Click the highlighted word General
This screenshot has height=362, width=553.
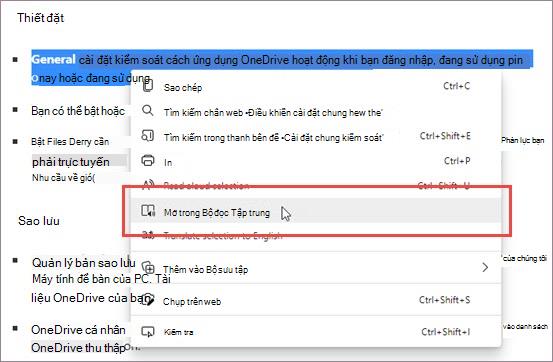coord(53,59)
